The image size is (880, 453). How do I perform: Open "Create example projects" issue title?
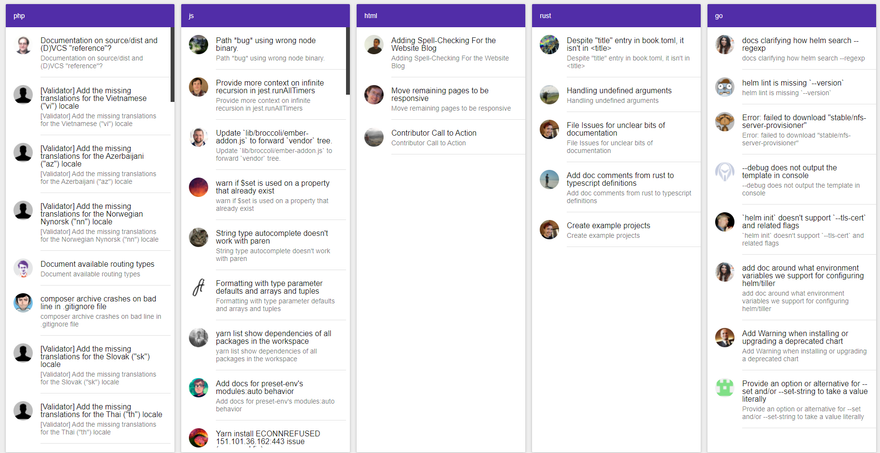coord(608,226)
